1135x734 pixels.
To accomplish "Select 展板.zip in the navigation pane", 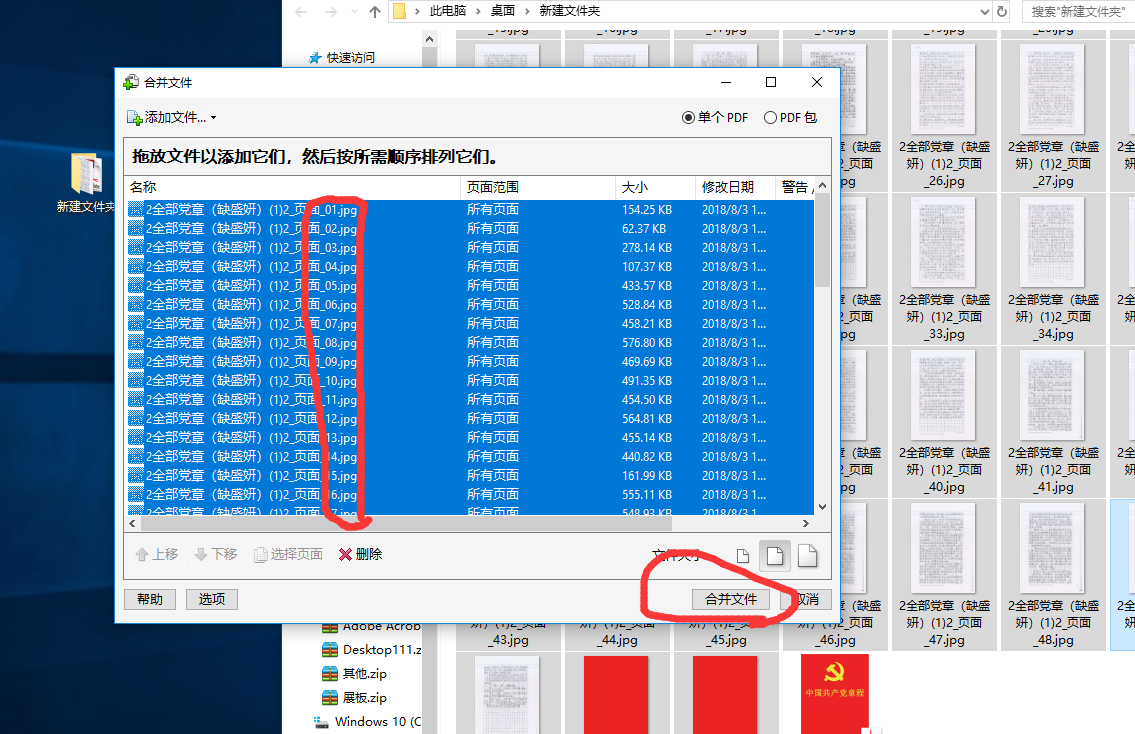I will pos(354,698).
